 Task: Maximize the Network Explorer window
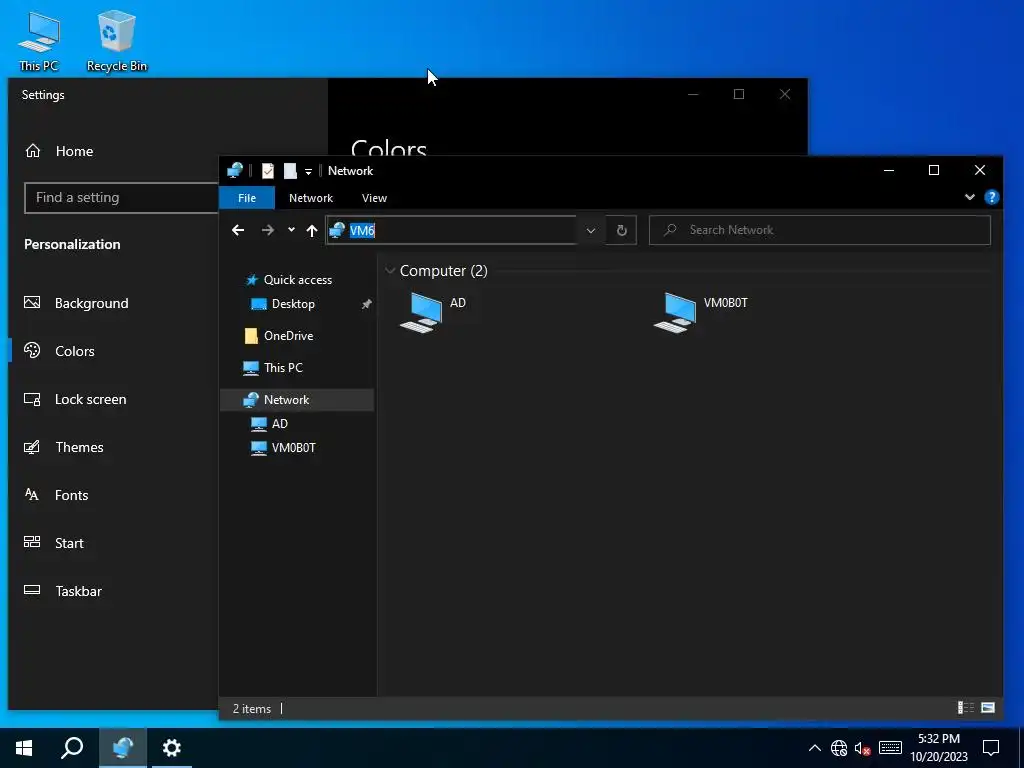point(934,170)
